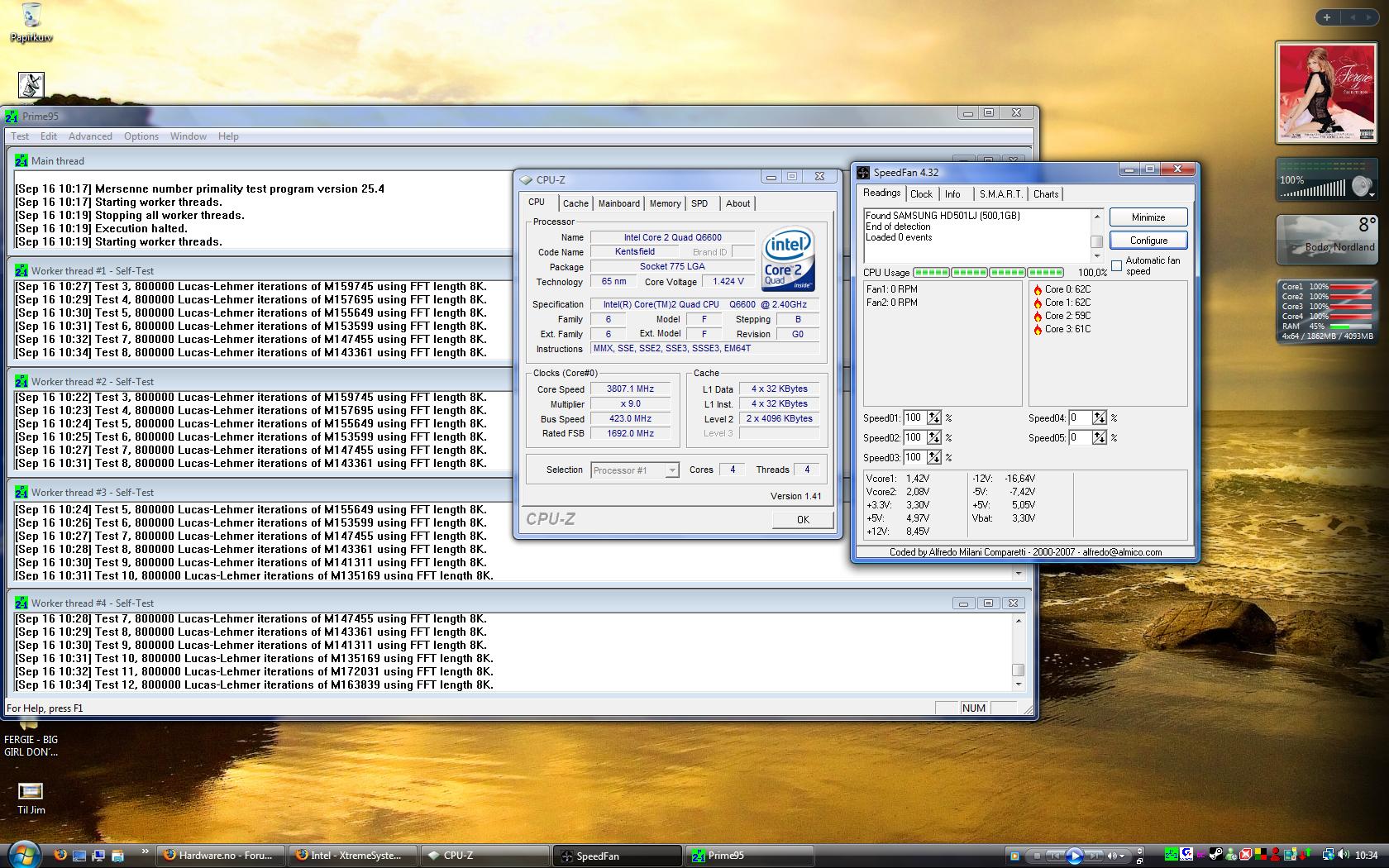
Task: Open the Window menu in Prime95
Action: pos(189,136)
